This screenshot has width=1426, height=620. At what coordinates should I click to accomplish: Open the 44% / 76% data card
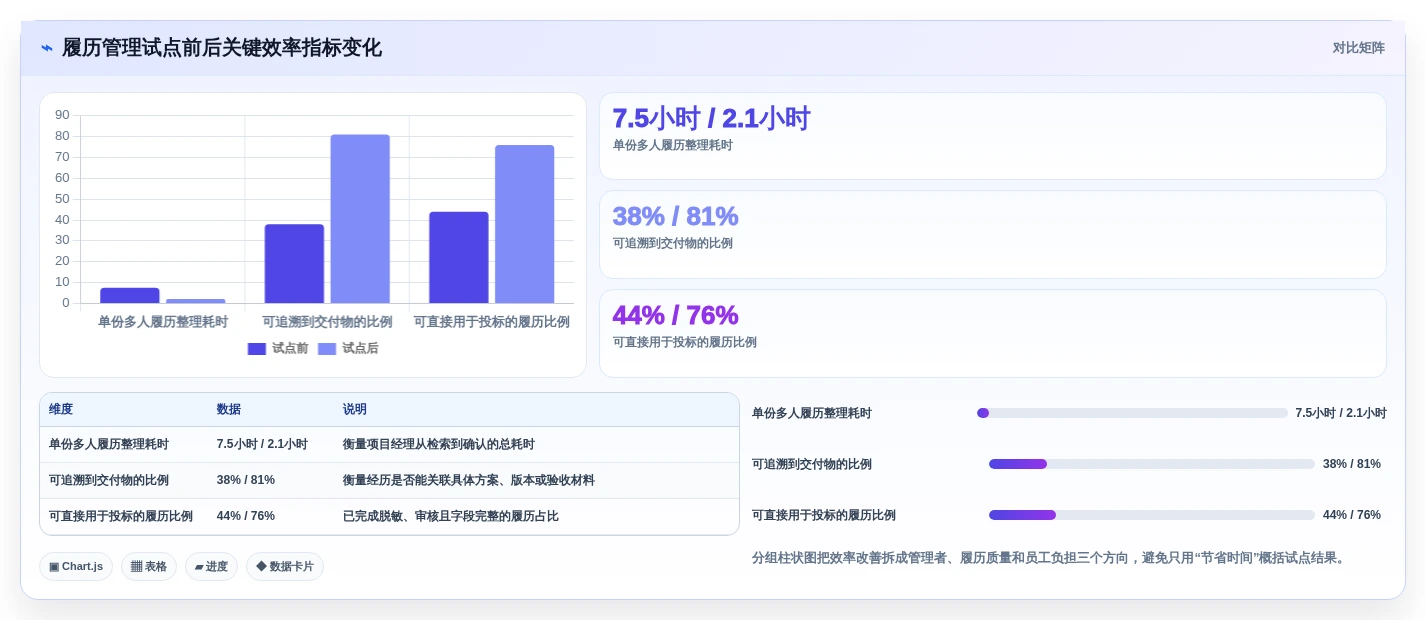point(993,333)
